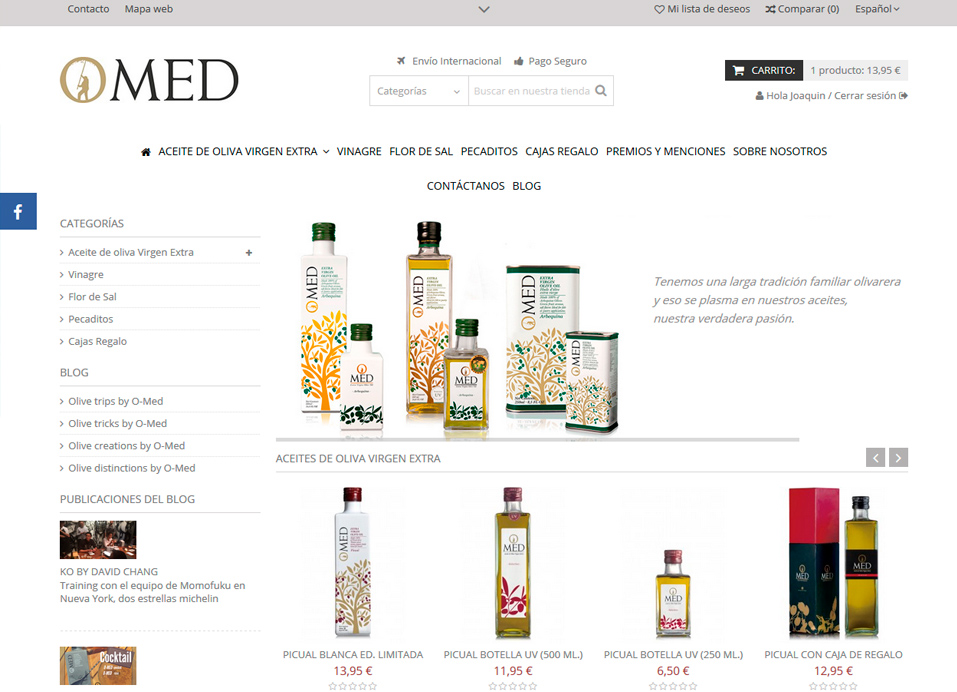Open the Categorías search dropdown

click(419, 91)
